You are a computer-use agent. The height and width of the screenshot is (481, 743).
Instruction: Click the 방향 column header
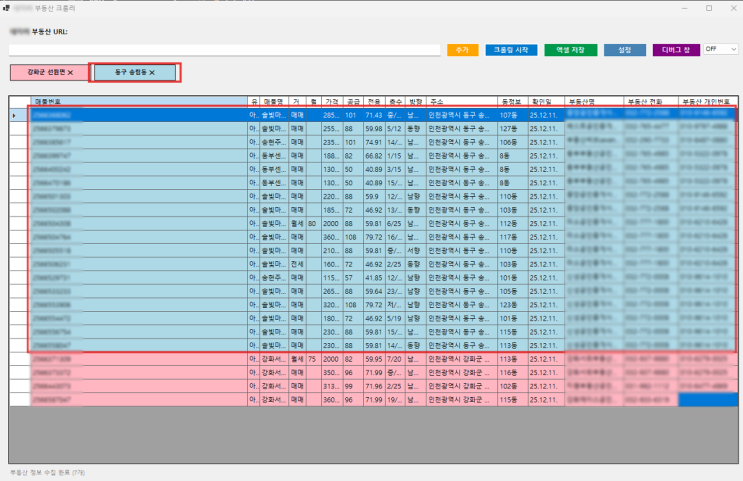coord(416,101)
